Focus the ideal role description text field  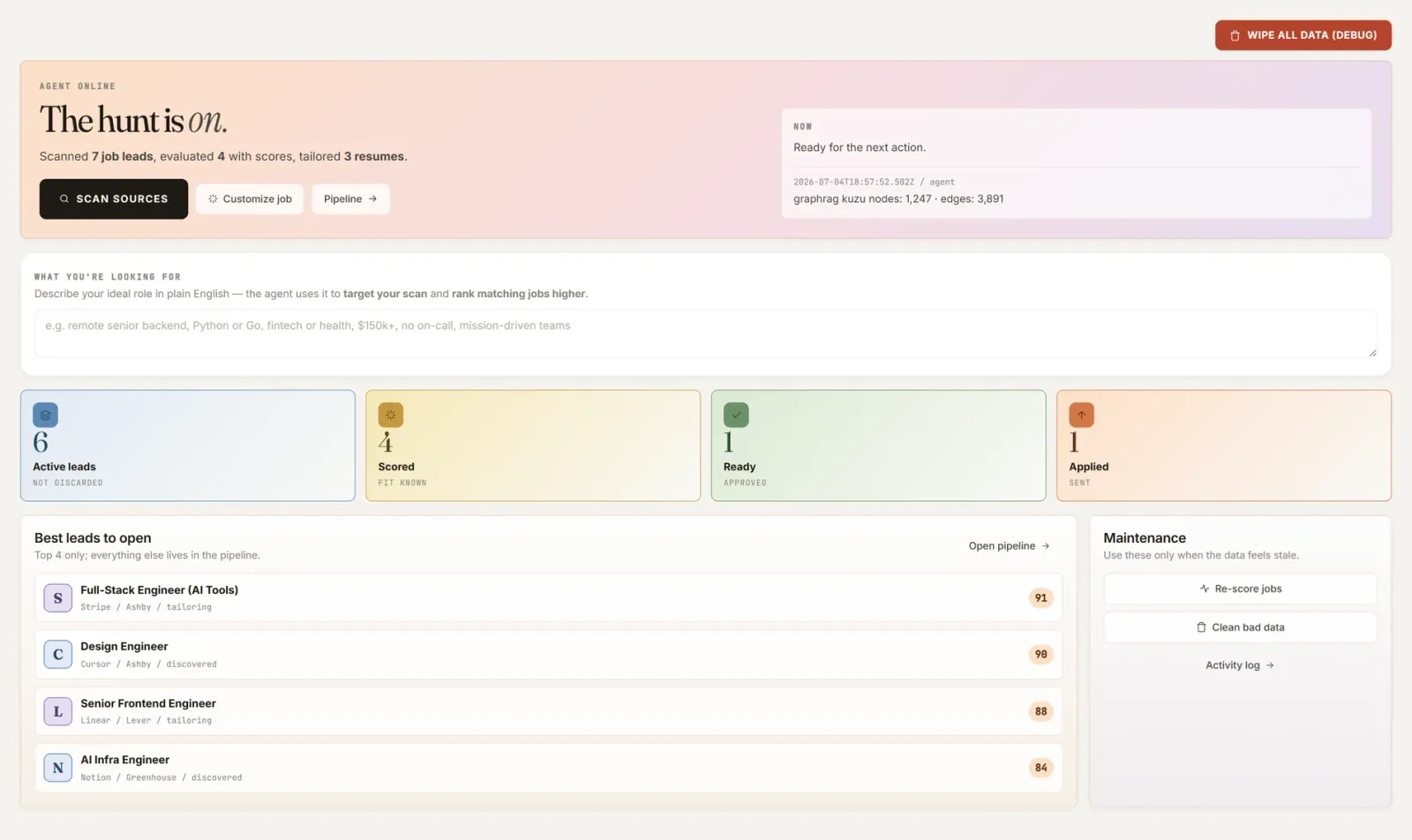pyautogui.click(x=705, y=334)
